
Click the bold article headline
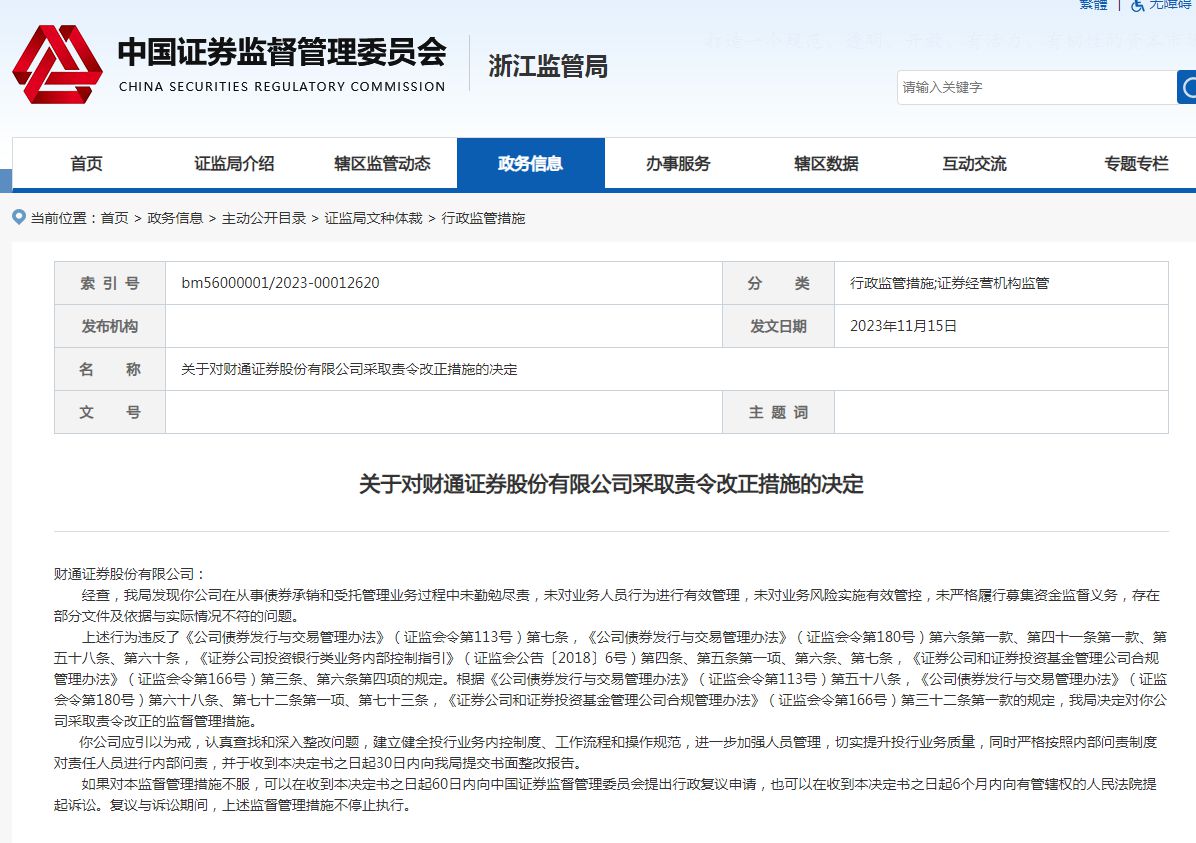(611, 484)
